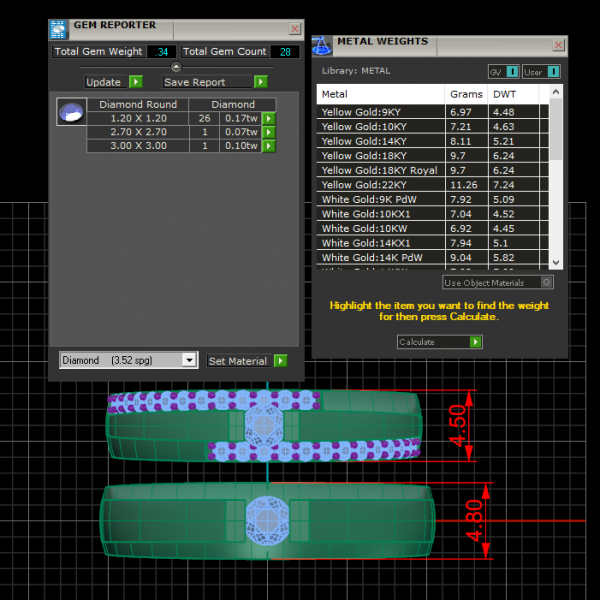Click the Metal Weights panel icon

tap(322, 46)
